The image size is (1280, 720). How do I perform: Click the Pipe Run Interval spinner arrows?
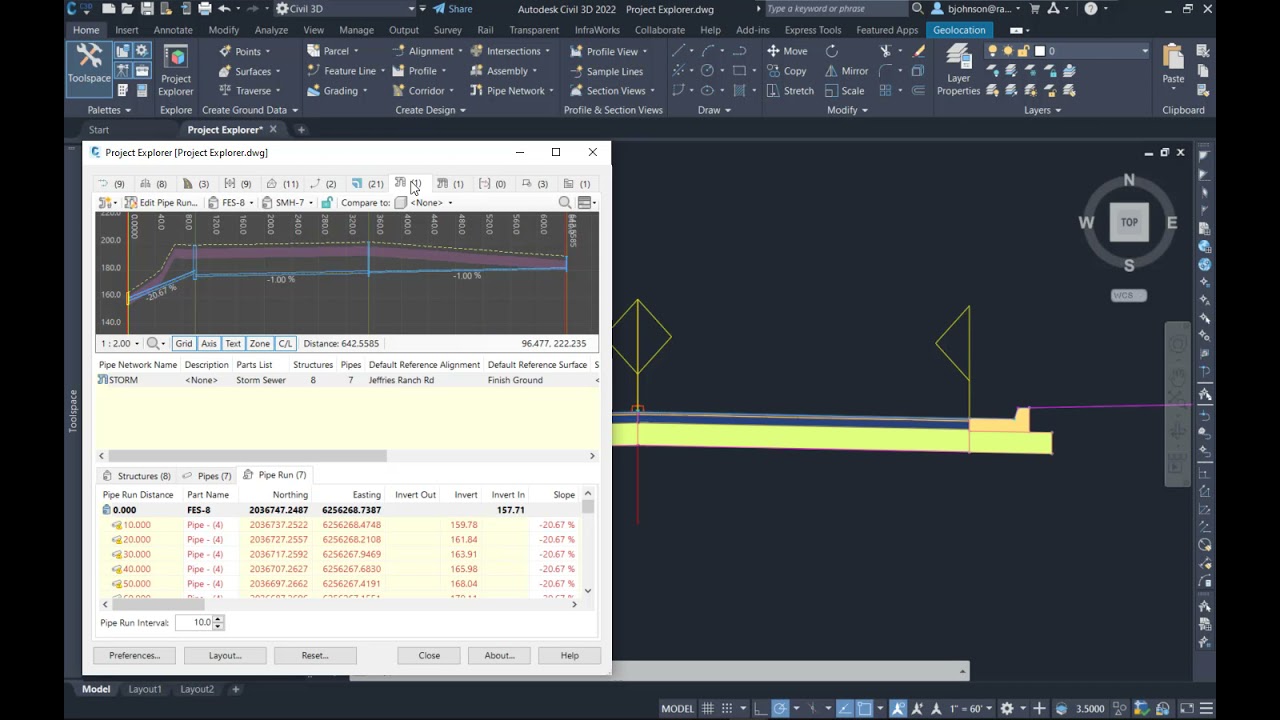(218, 622)
